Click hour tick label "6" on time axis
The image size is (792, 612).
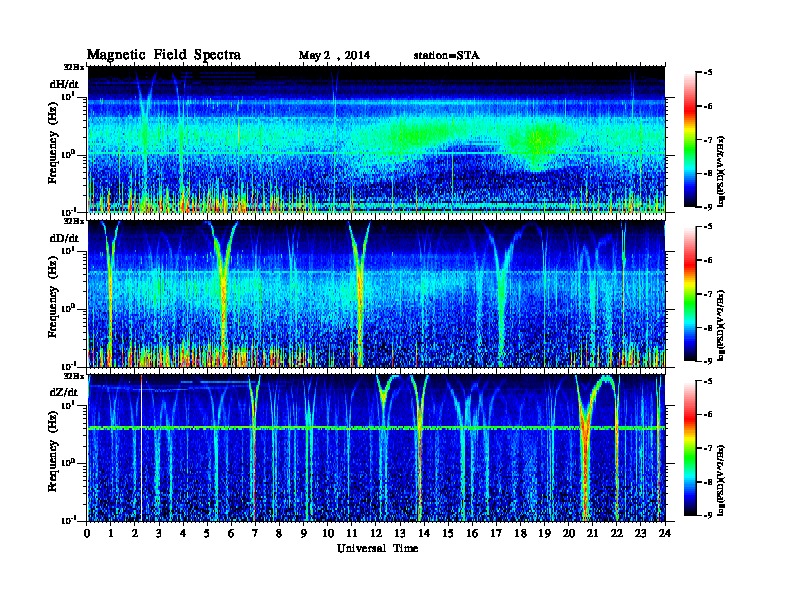231,534
